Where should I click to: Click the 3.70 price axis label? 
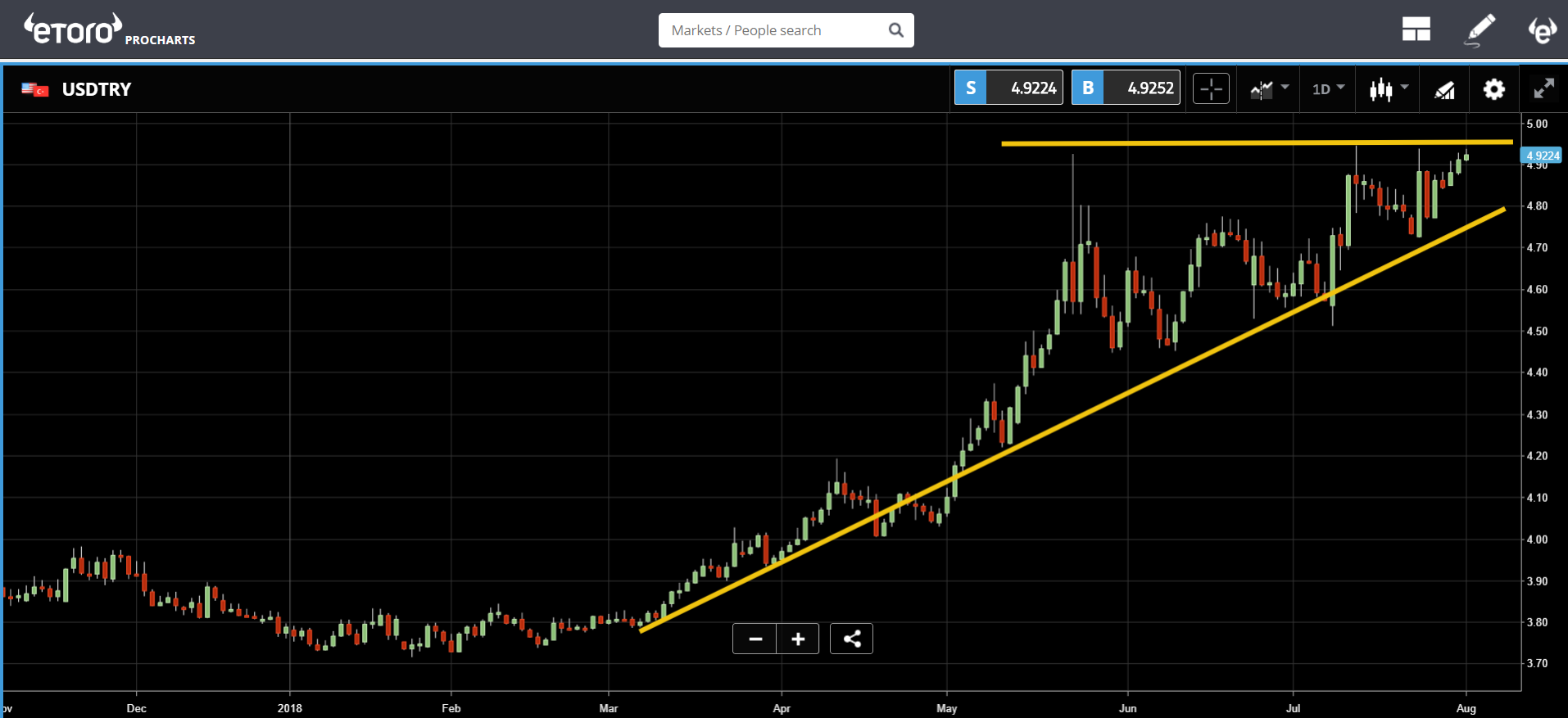pyautogui.click(x=1537, y=663)
